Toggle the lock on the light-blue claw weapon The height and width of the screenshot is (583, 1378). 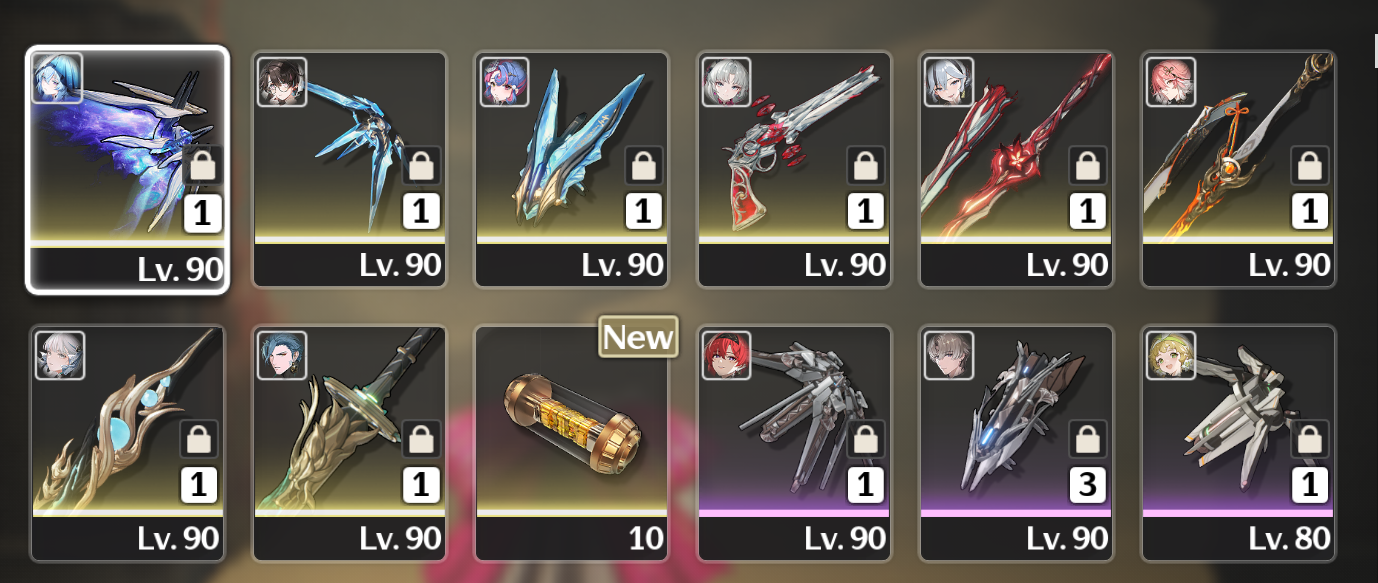(422, 165)
